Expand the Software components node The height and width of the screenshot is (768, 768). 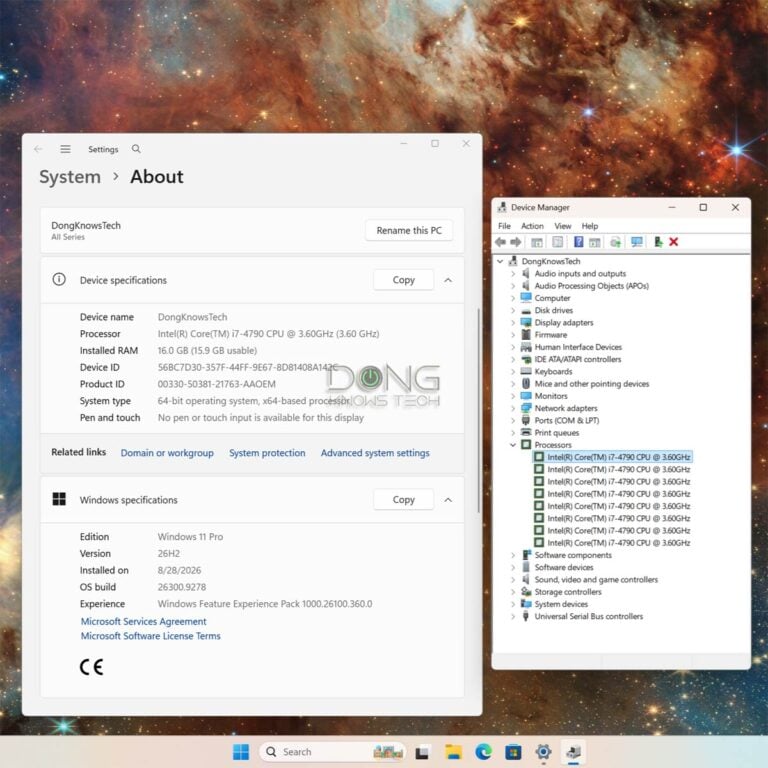coord(513,555)
